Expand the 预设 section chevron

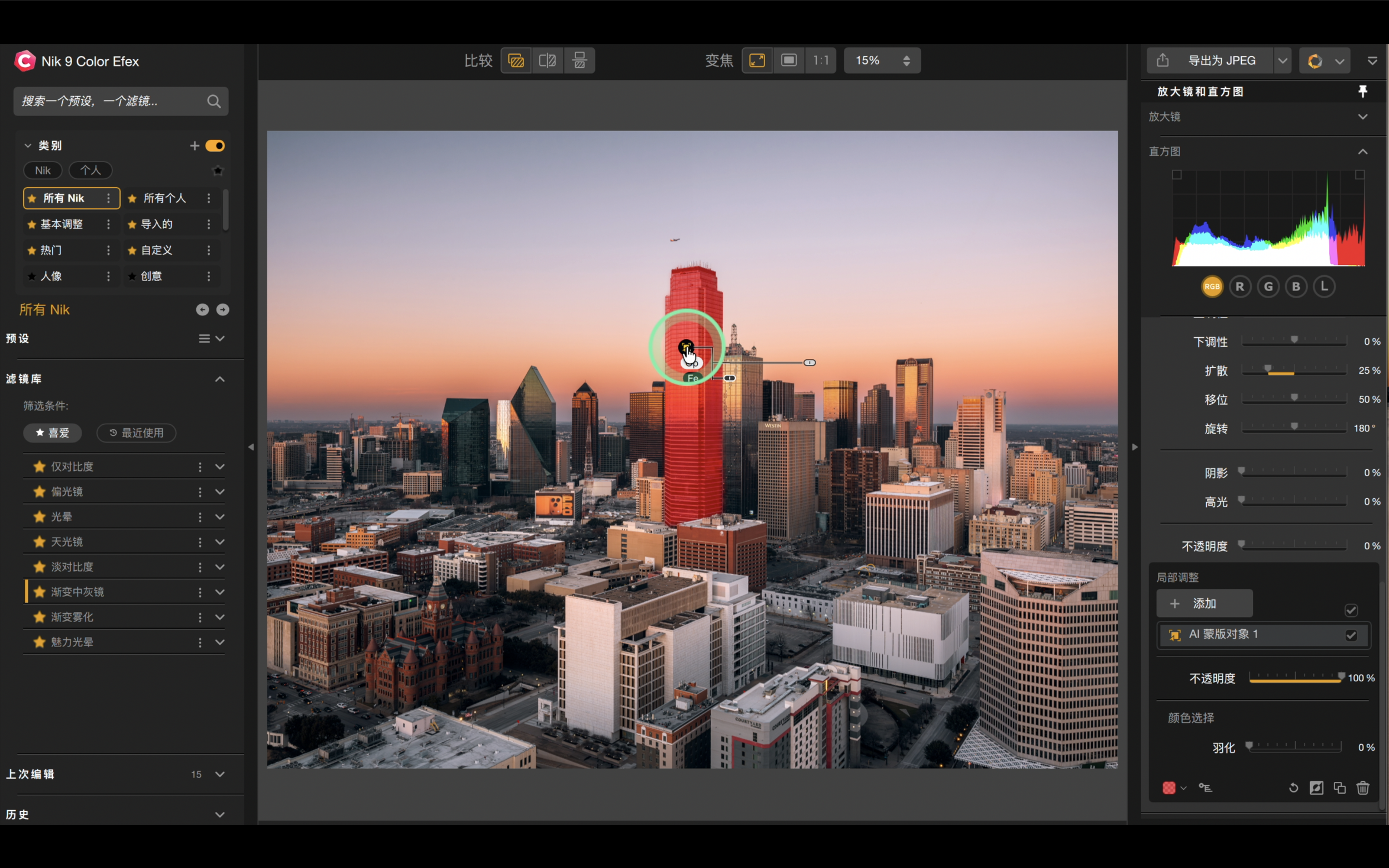[x=220, y=339]
